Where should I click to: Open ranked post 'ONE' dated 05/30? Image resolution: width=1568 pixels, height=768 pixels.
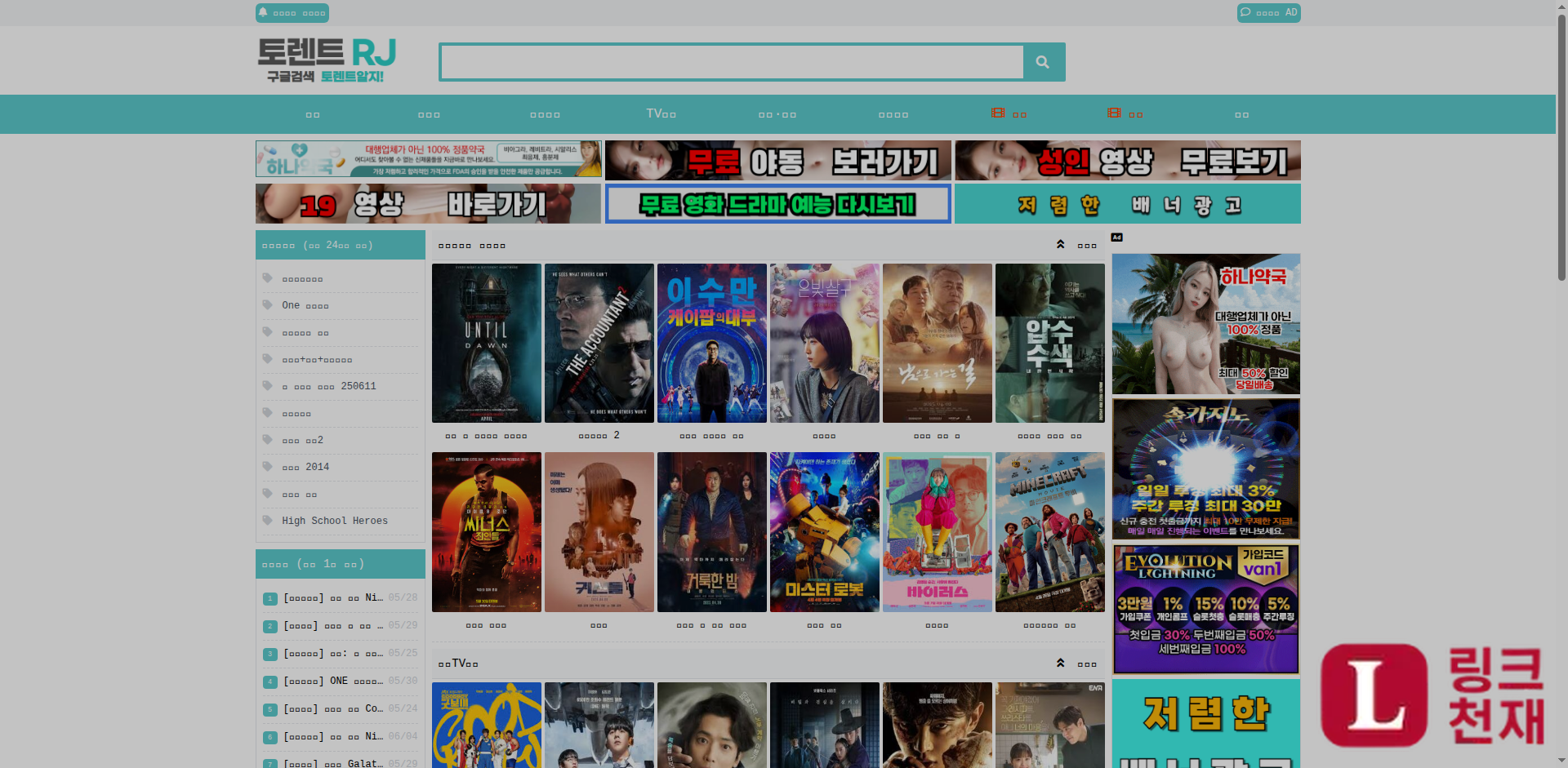pyautogui.click(x=333, y=681)
